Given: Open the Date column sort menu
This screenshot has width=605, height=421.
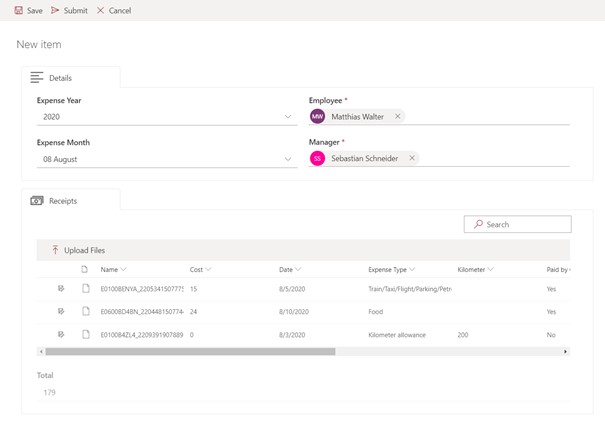Looking at the screenshot, I should pos(298,269).
